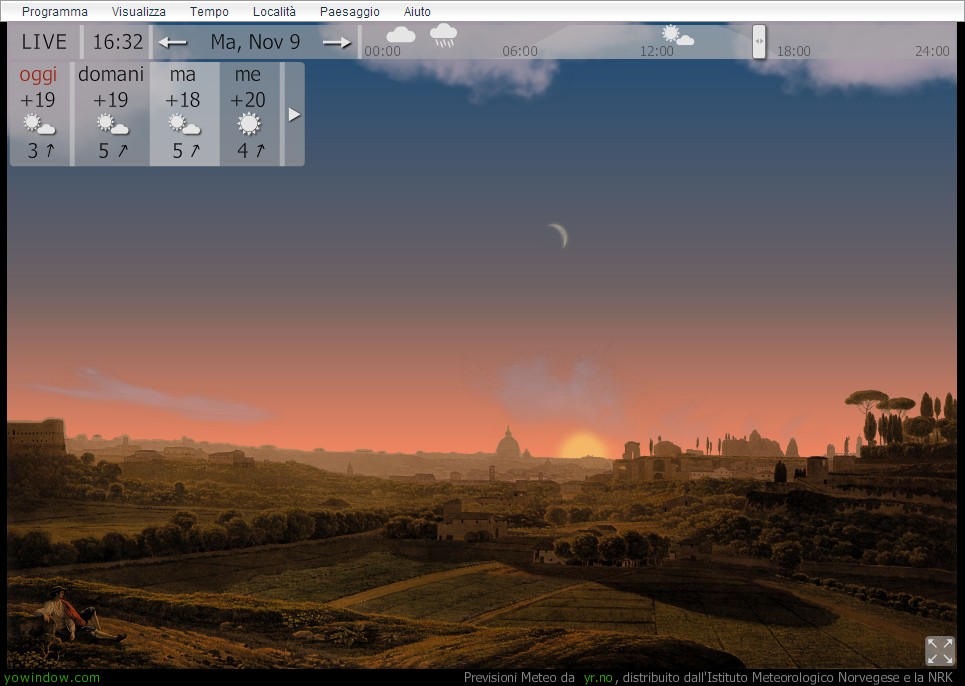Click the +19 temperature under oggi
Screen dimensions: 965x686
[38, 100]
